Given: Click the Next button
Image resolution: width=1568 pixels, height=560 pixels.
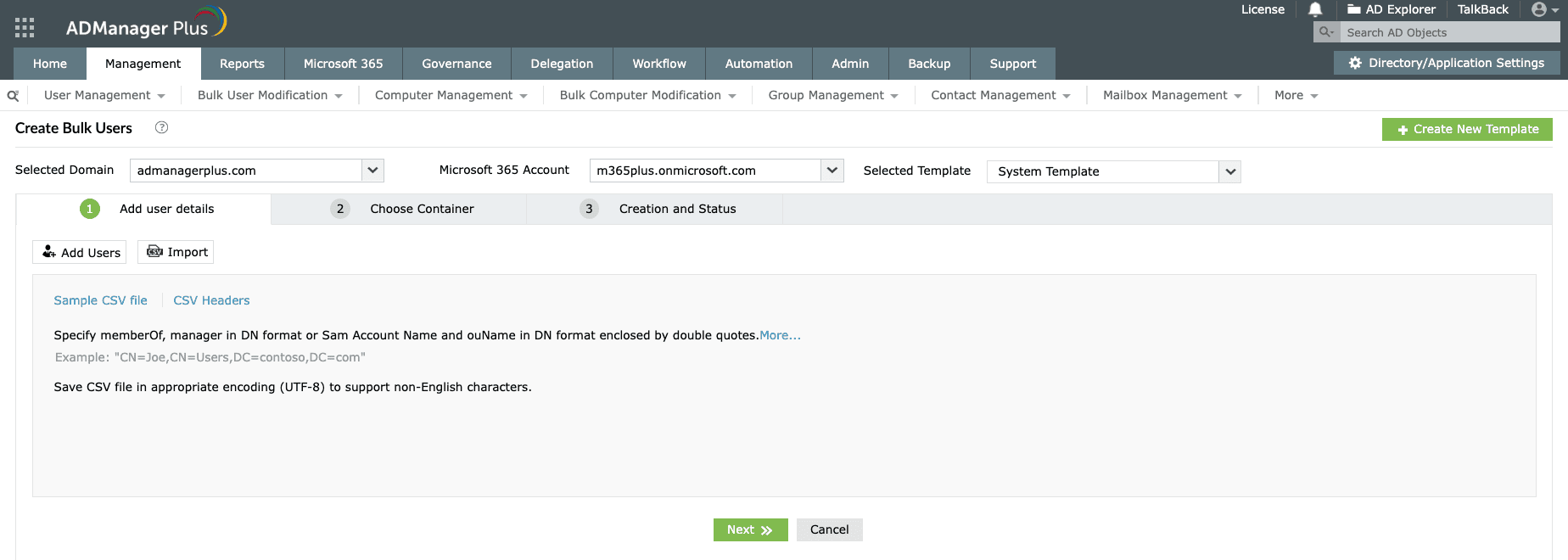Looking at the screenshot, I should [750, 529].
